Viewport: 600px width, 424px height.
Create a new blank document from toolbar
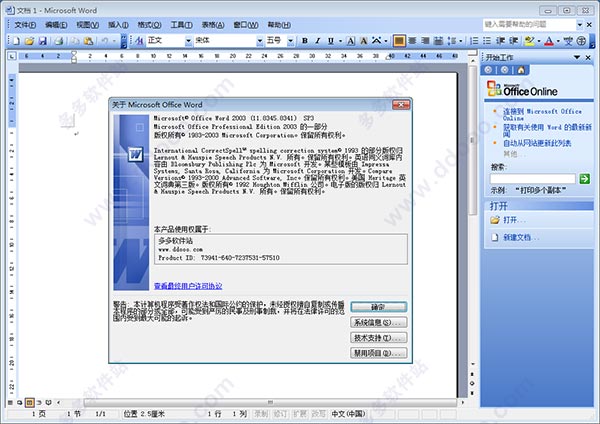click(16, 41)
